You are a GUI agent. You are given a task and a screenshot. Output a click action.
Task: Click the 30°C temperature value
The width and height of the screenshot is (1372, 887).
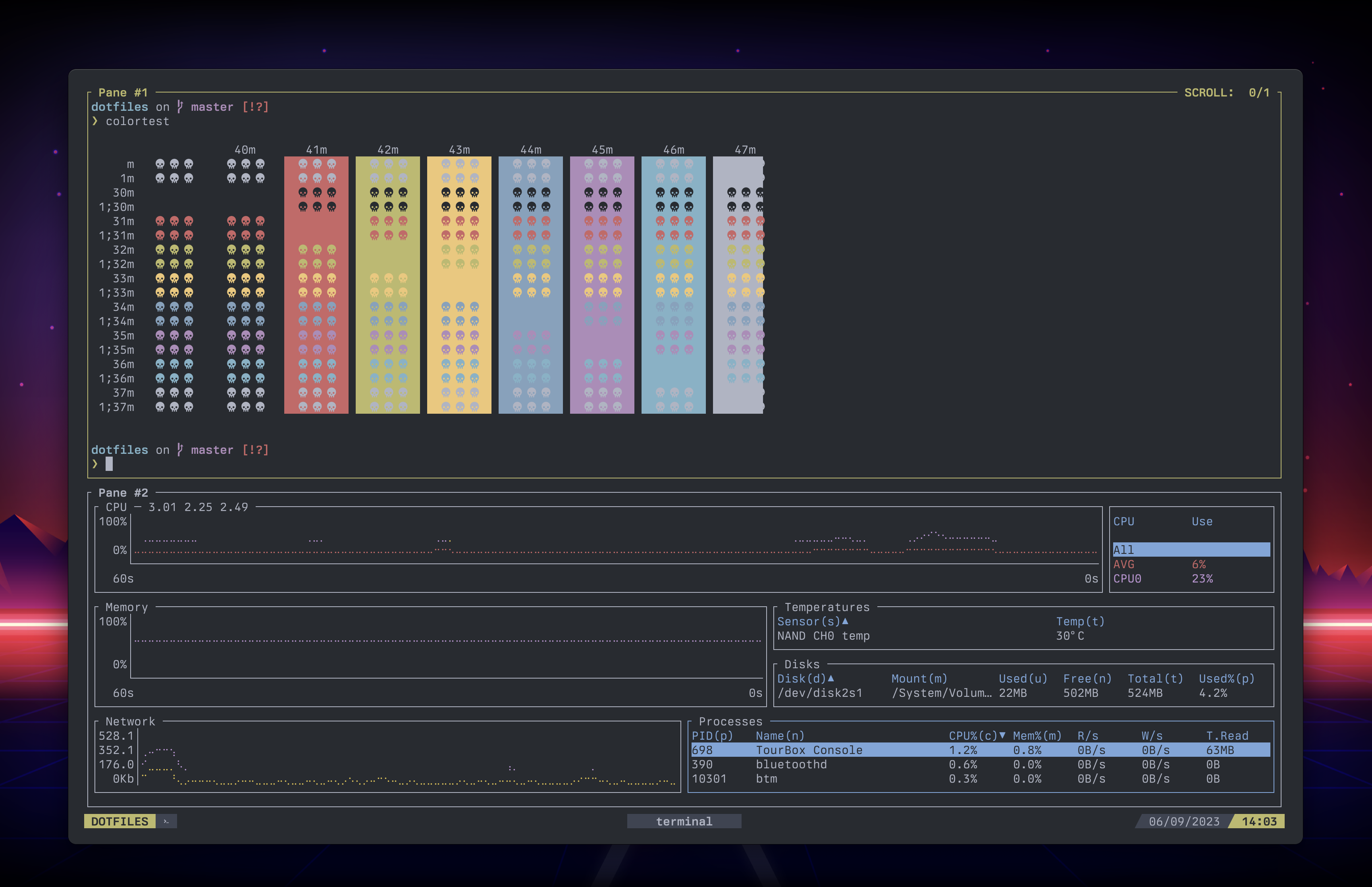[x=1070, y=635]
